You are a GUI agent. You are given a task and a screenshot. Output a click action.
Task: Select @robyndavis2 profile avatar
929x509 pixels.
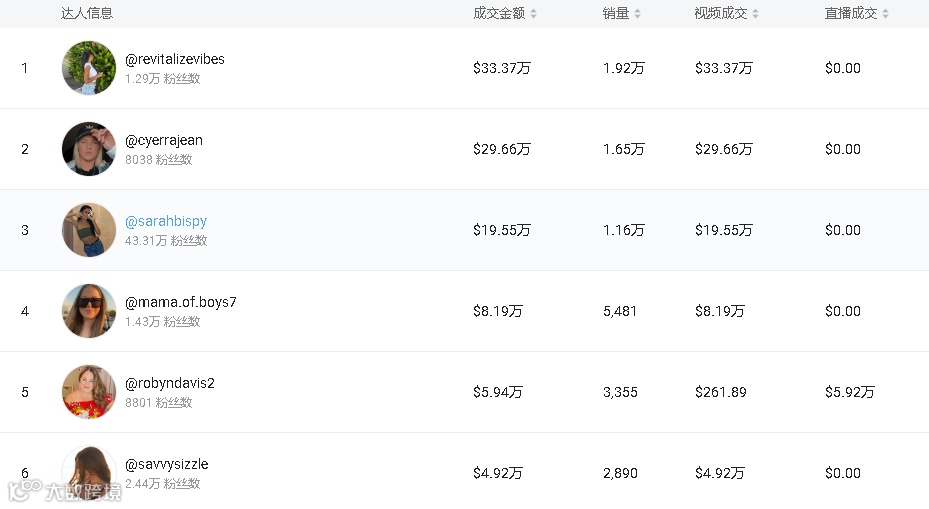[x=89, y=392]
